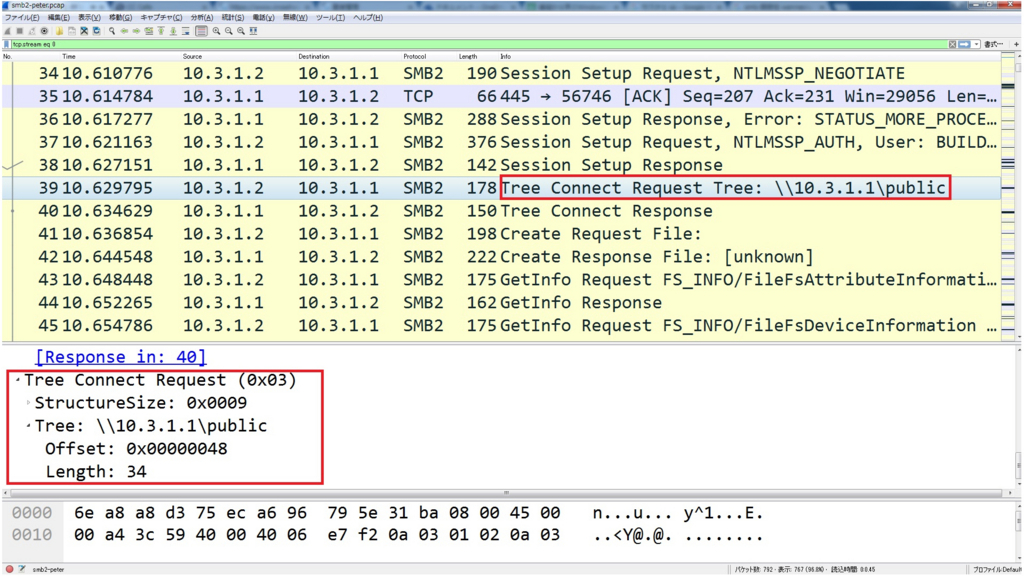Sort packets by the Time column header

coord(69,56)
